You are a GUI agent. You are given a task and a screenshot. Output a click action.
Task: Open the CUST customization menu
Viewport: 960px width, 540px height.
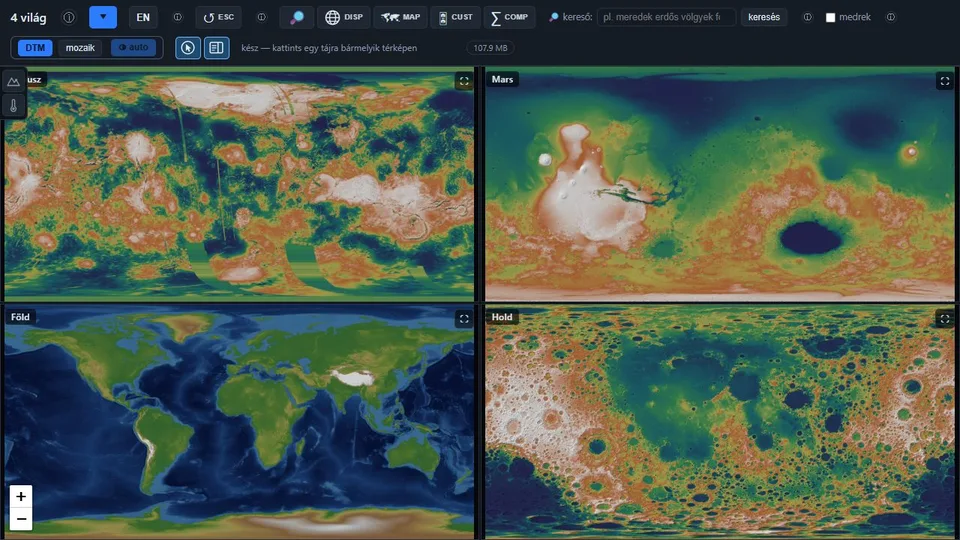point(456,17)
